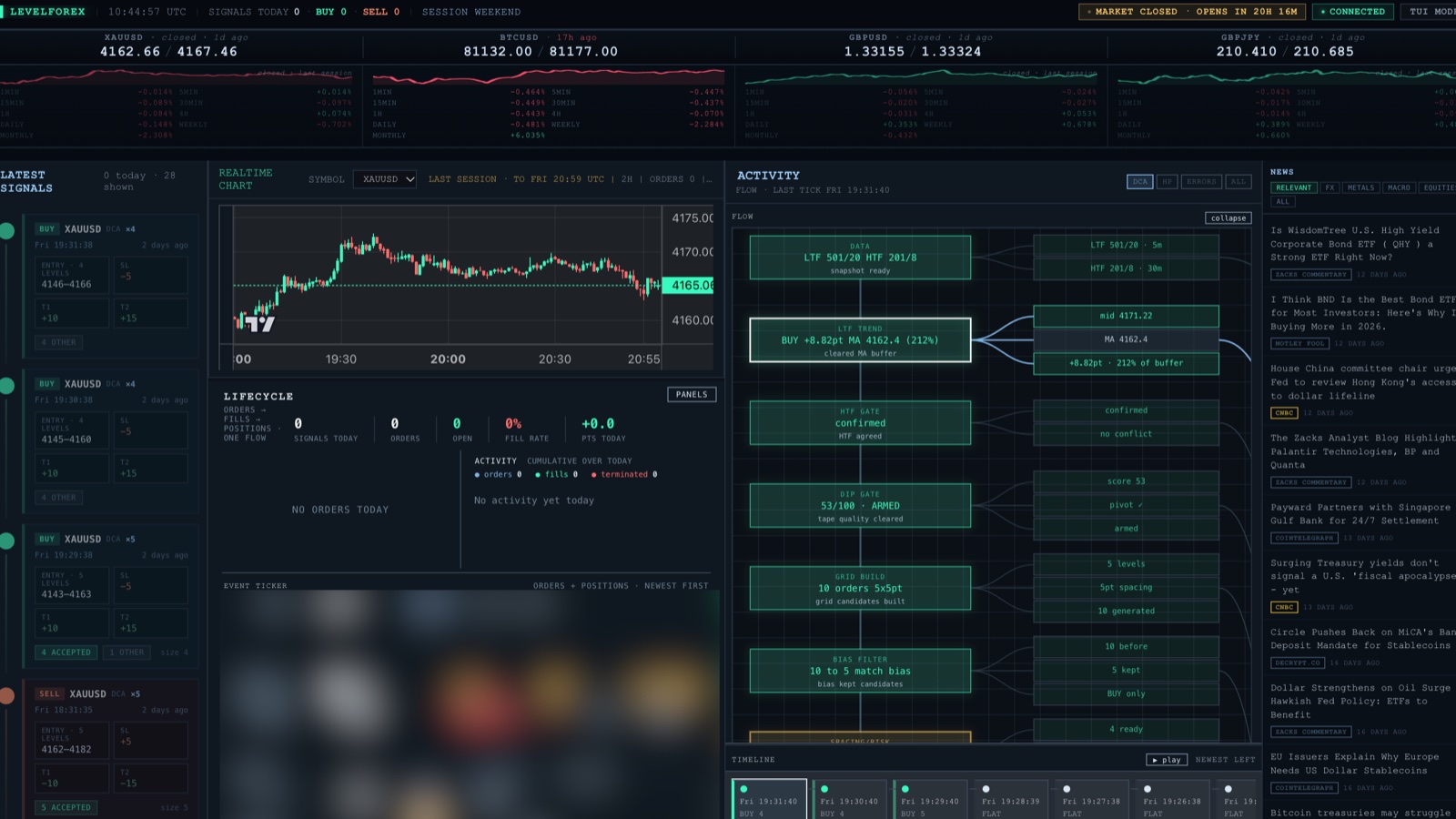
Task: Click the green dot beside BUY signal 19:31:38
Action: 7,231
